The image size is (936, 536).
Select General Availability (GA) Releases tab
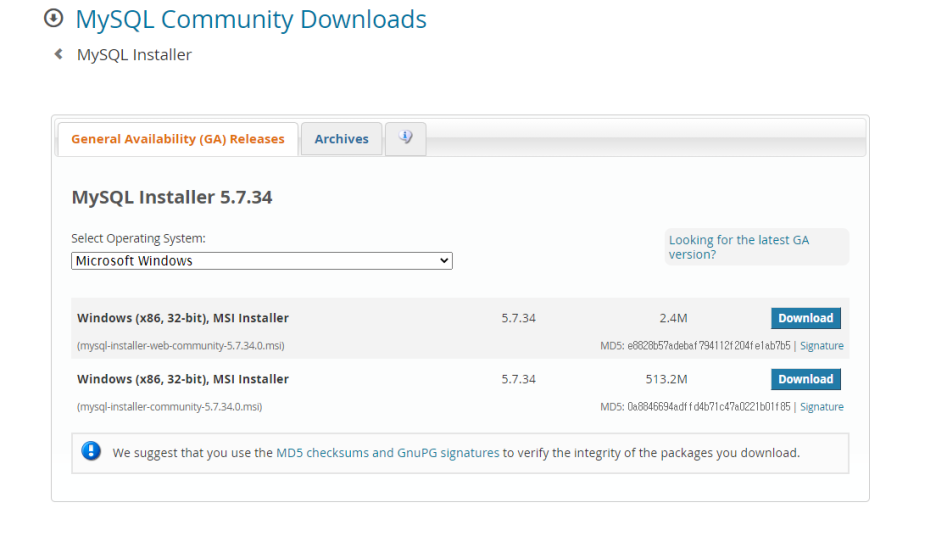[178, 139]
